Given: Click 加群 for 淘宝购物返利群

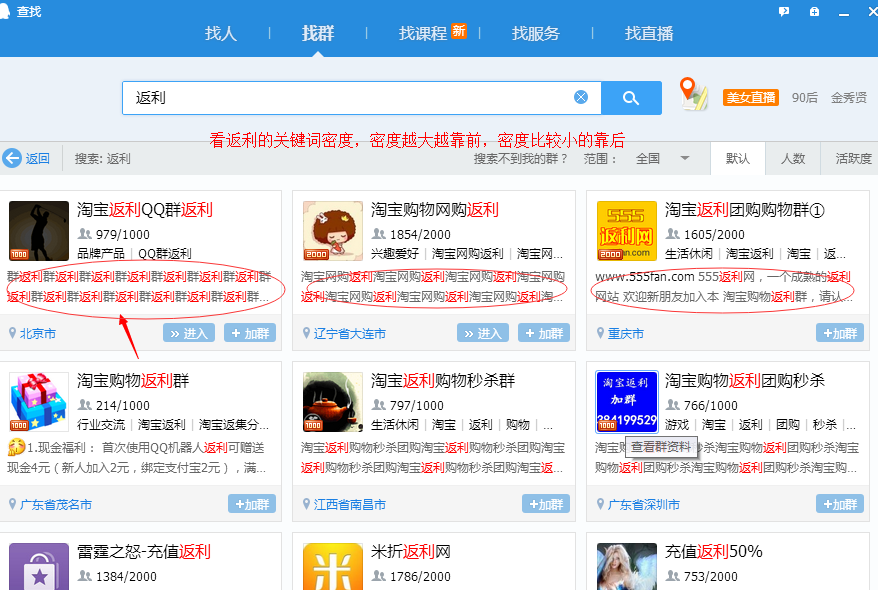Looking at the screenshot, I should (252, 504).
